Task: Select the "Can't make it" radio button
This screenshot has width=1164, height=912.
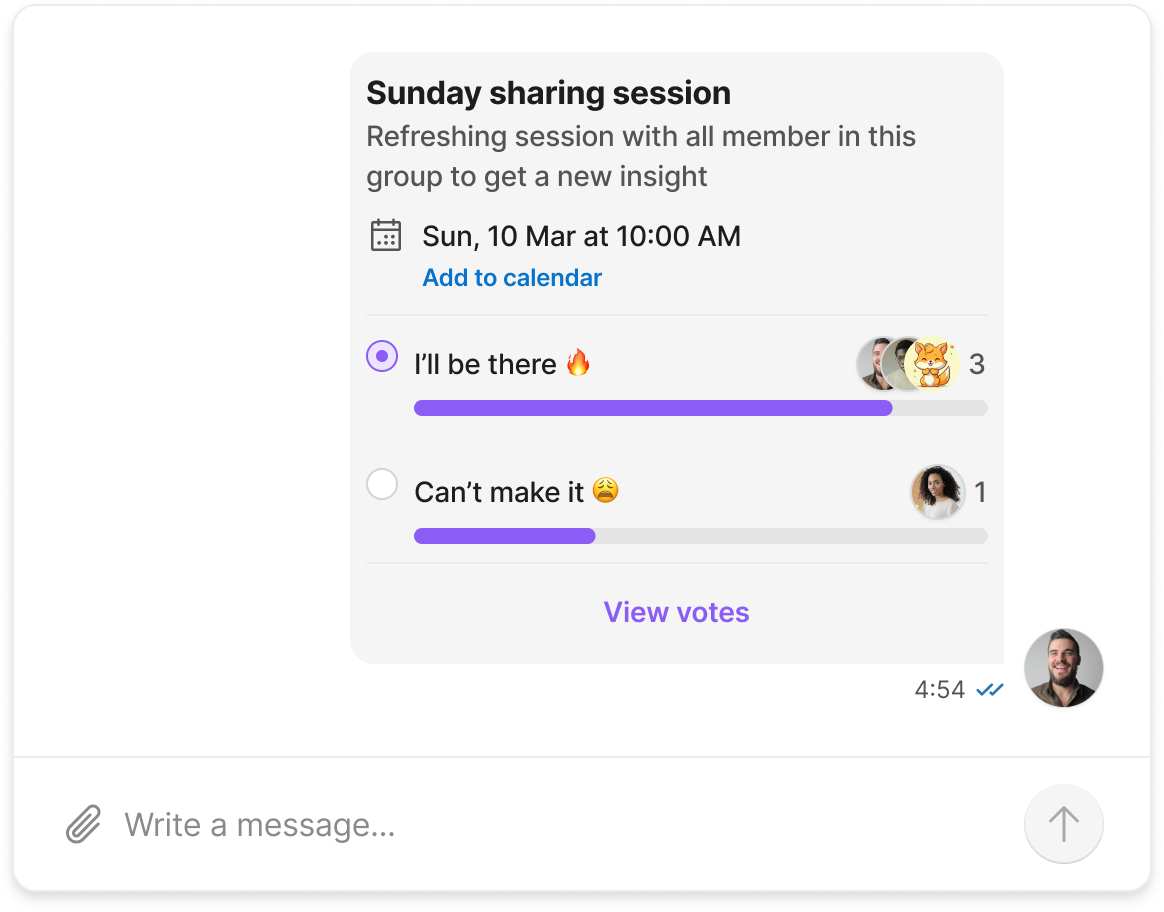Action: pyautogui.click(x=382, y=484)
